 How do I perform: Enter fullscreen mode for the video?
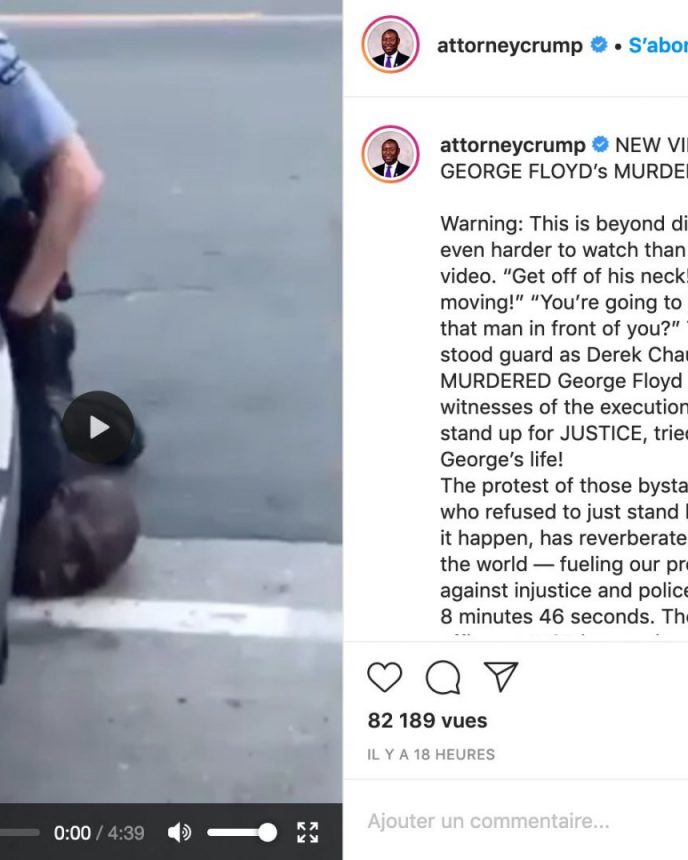coord(307,832)
